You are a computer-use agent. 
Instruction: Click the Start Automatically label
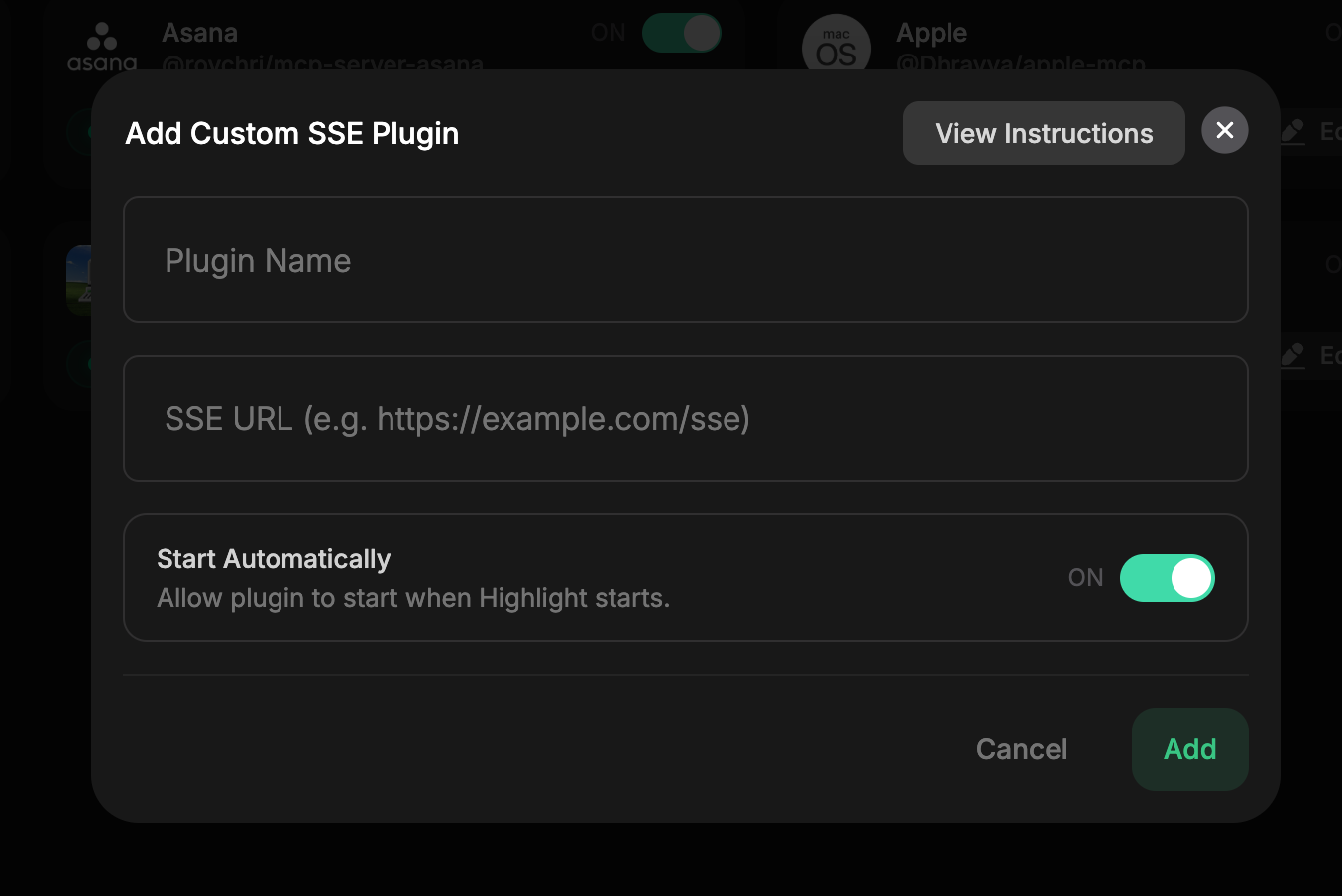point(274,559)
